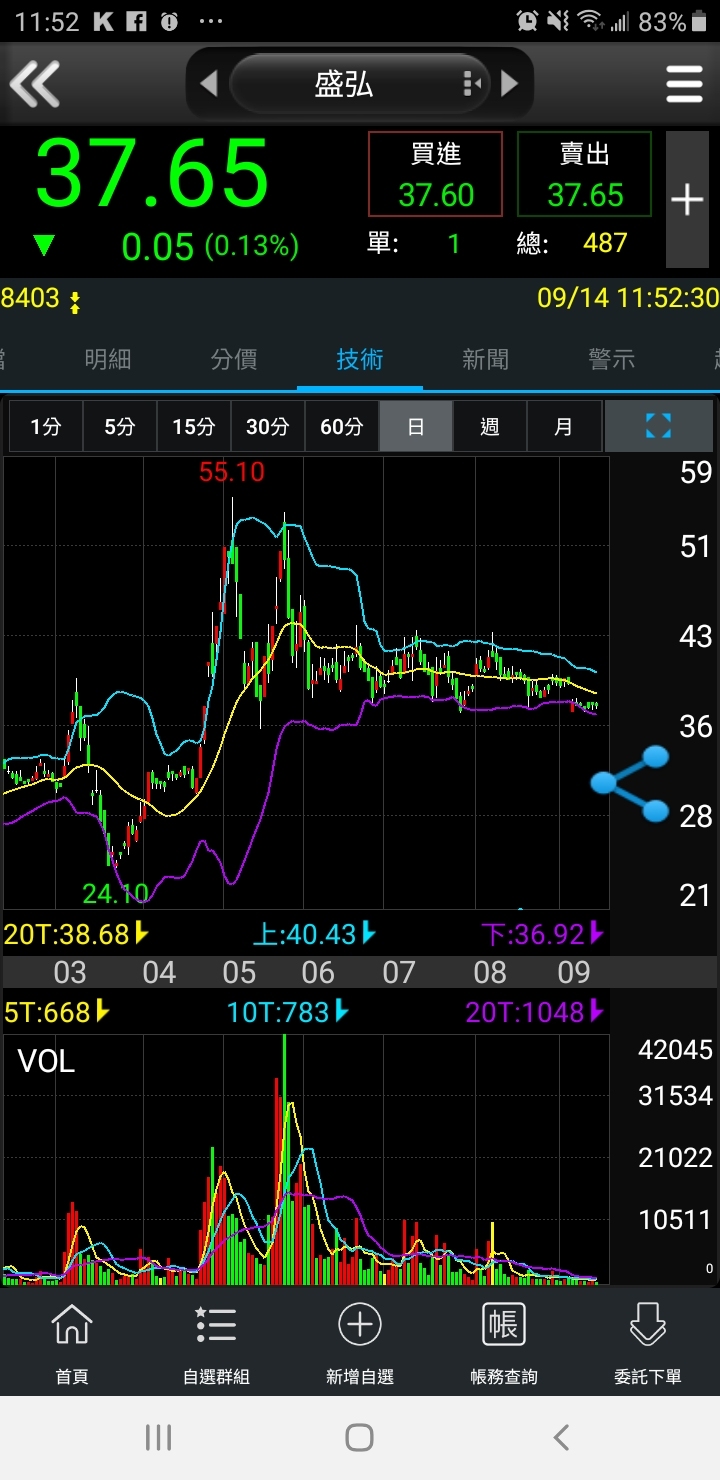This screenshot has height=1480, width=720.
Task: Switch to next stock with right arrow
Action: pyautogui.click(x=510, y=84)
